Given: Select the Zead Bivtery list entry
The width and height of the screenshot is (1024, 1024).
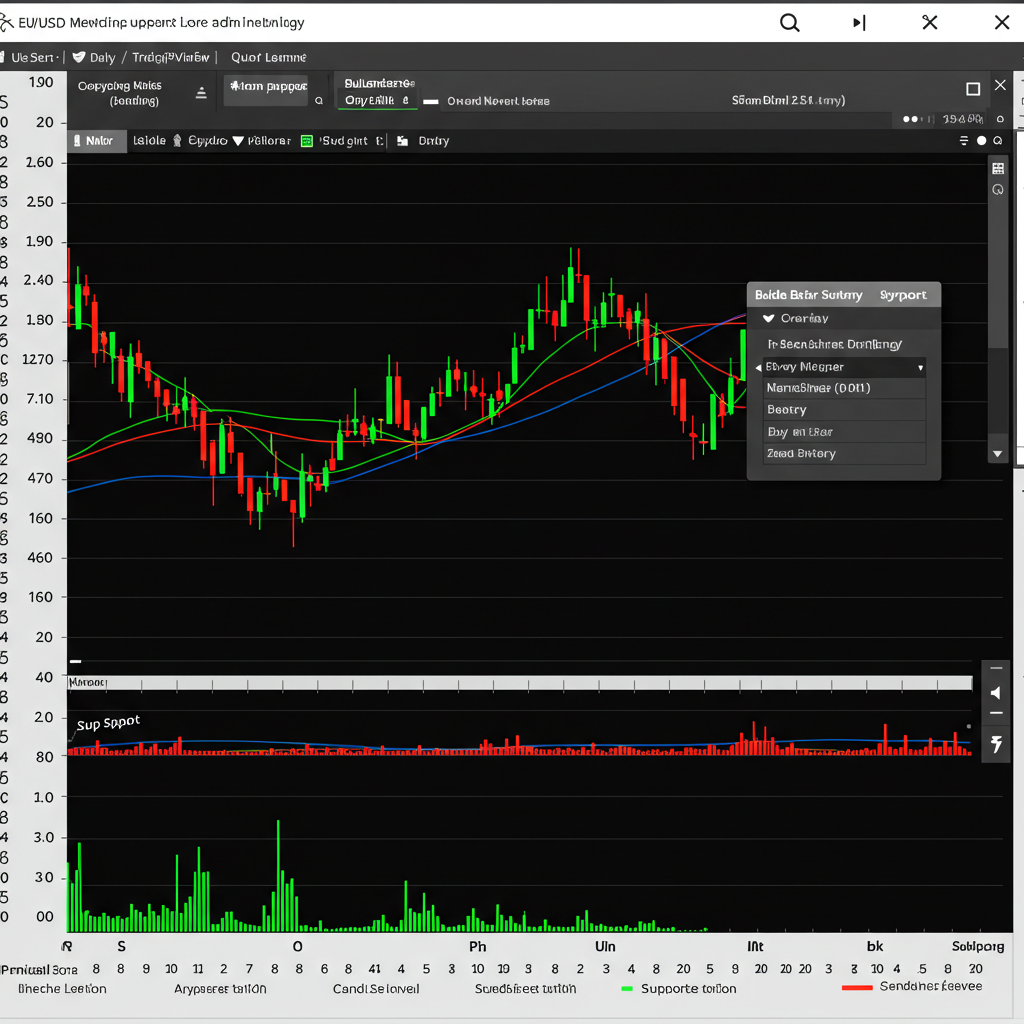Looking at the screenshot, I should click(x=844, y=453).
